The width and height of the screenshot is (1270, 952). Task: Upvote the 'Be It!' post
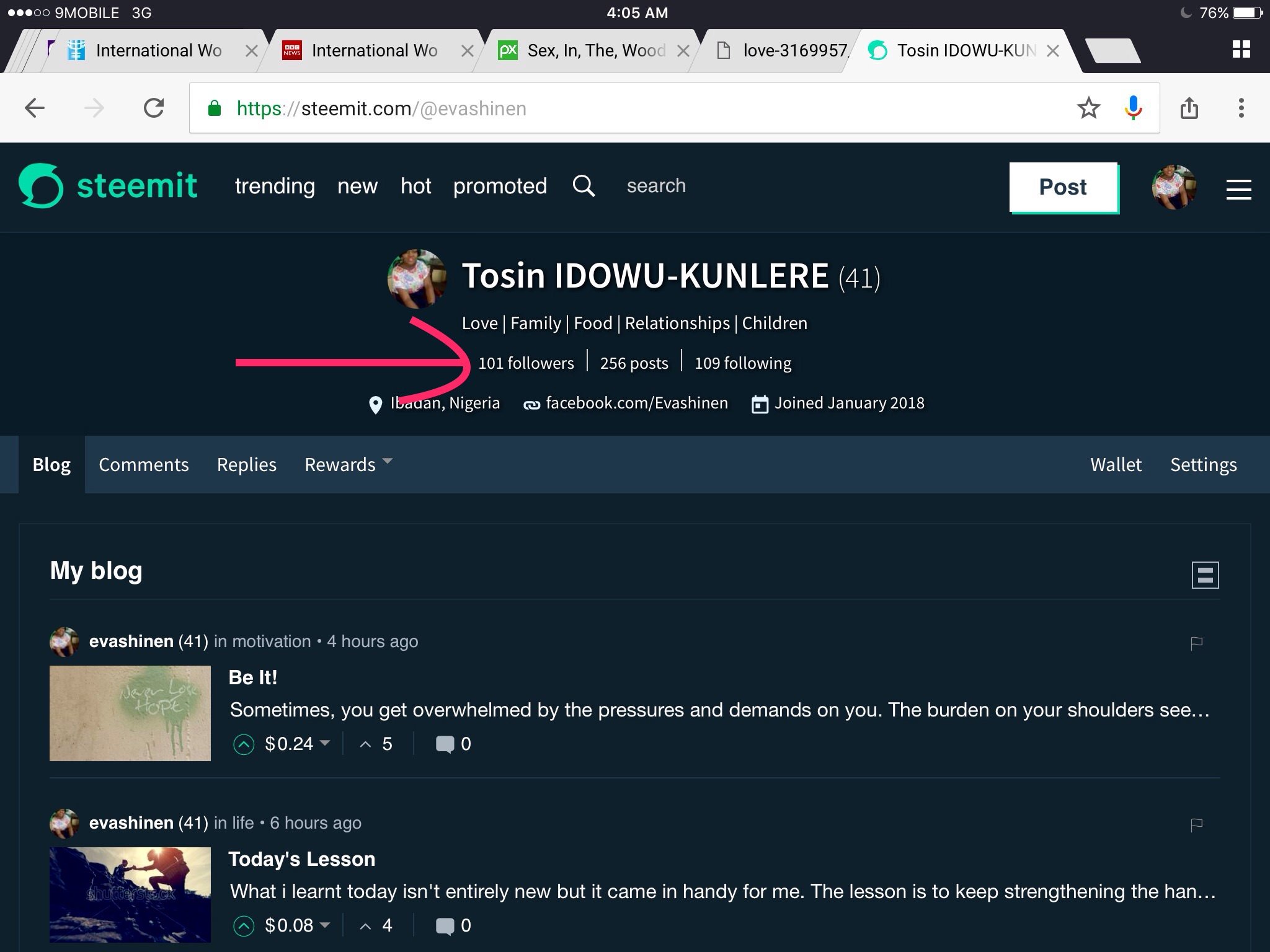tap(244, 744)
